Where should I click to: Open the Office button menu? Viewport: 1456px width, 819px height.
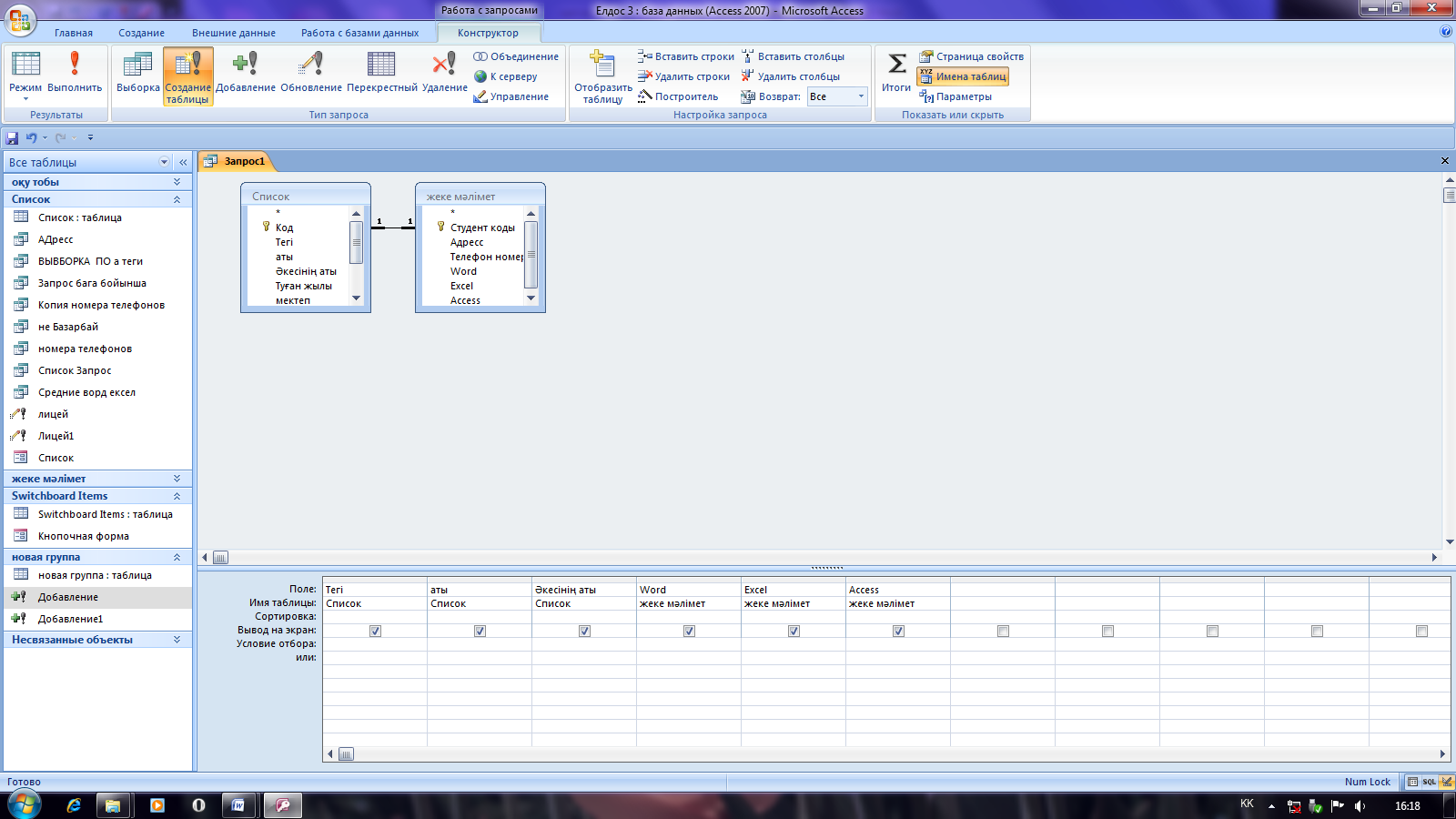tap(20, 20)
